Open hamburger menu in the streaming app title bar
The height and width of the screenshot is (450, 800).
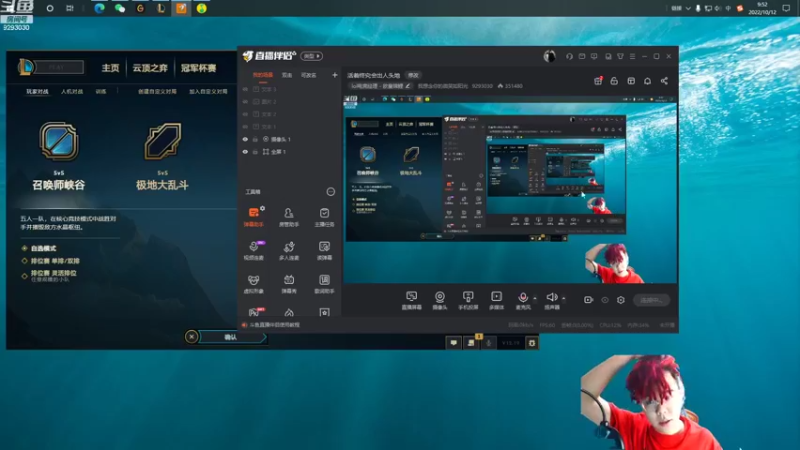click(632, 56)
